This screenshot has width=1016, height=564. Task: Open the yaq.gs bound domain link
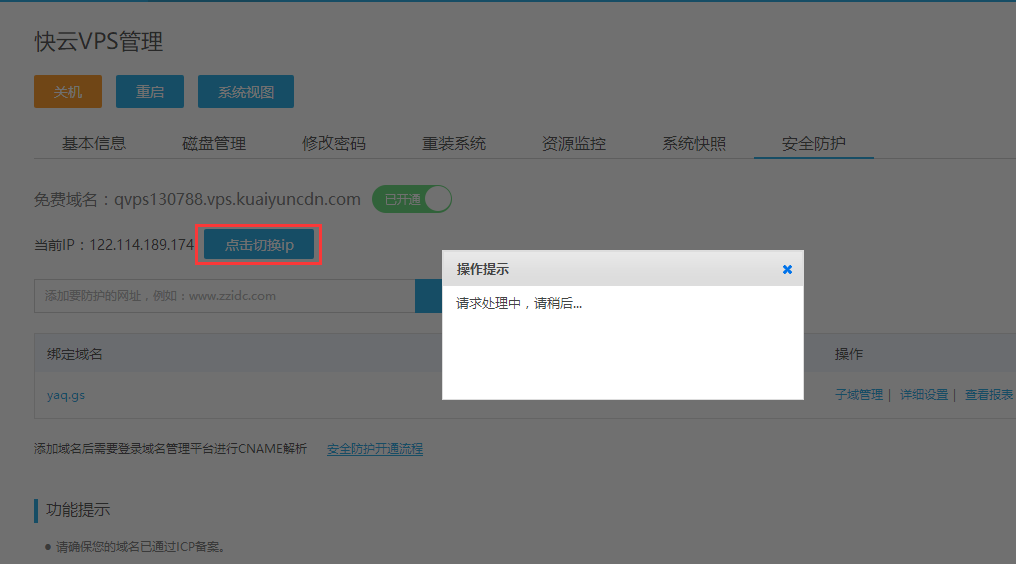[x=66, y=395]
